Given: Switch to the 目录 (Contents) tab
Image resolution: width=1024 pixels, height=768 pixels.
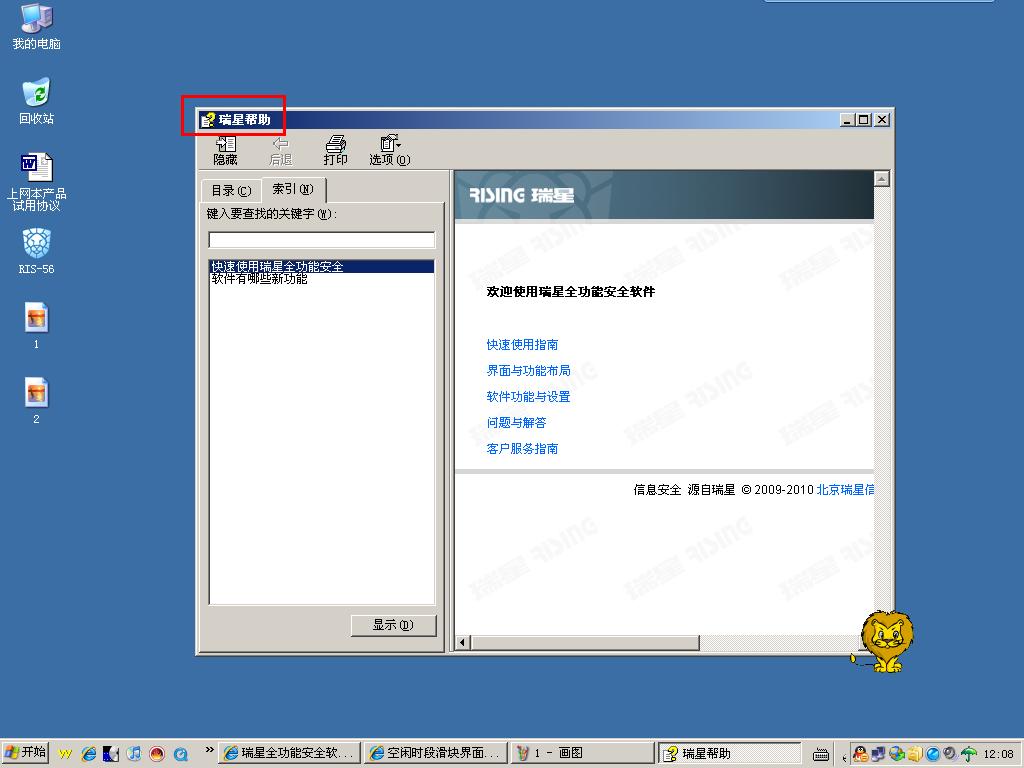Looking at the screenshot, I should click(231, 191).
